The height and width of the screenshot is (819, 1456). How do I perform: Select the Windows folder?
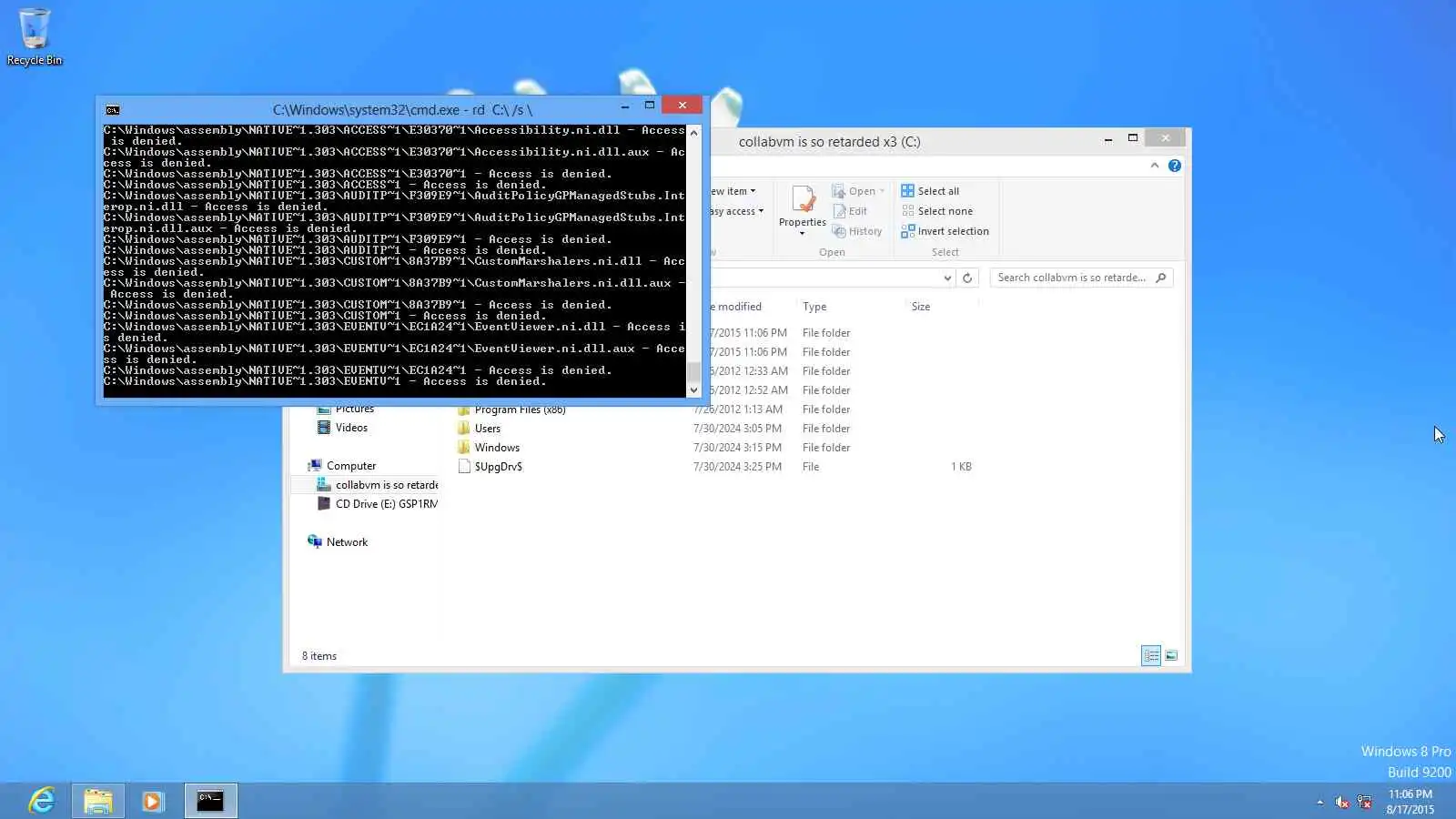[497, 448]
